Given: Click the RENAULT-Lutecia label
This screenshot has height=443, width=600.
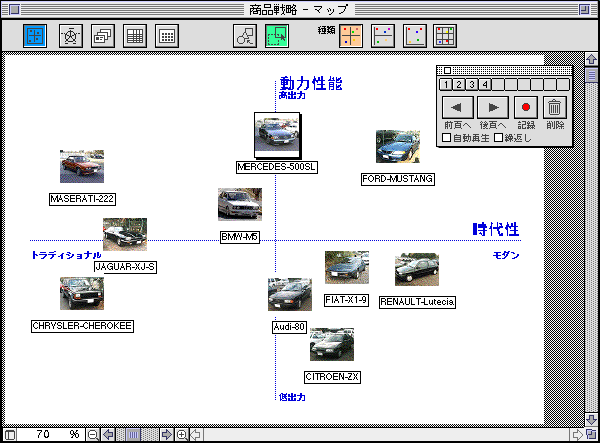Looking at the screenshot, I should coord(417,302).
